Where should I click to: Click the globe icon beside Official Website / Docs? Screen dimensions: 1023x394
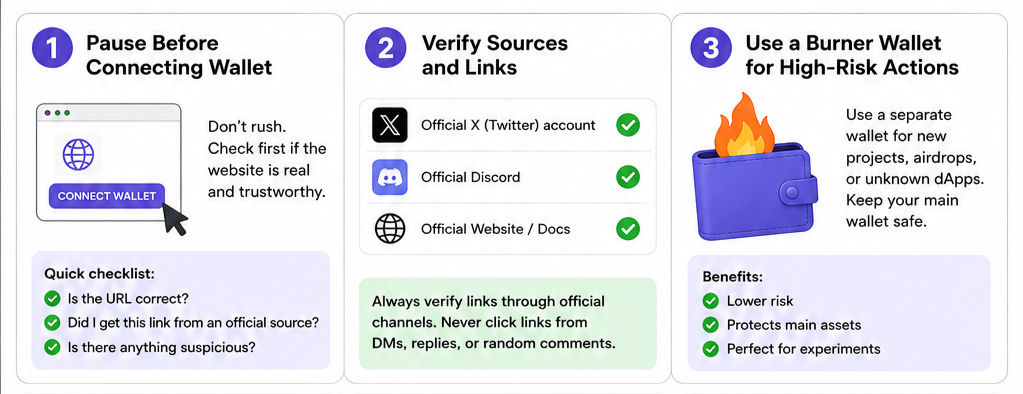tap(389, 229)
